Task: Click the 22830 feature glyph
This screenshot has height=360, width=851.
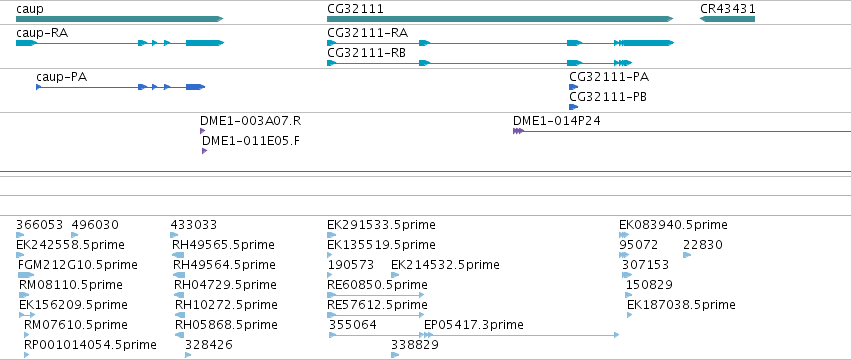Action: coord(687,255)
